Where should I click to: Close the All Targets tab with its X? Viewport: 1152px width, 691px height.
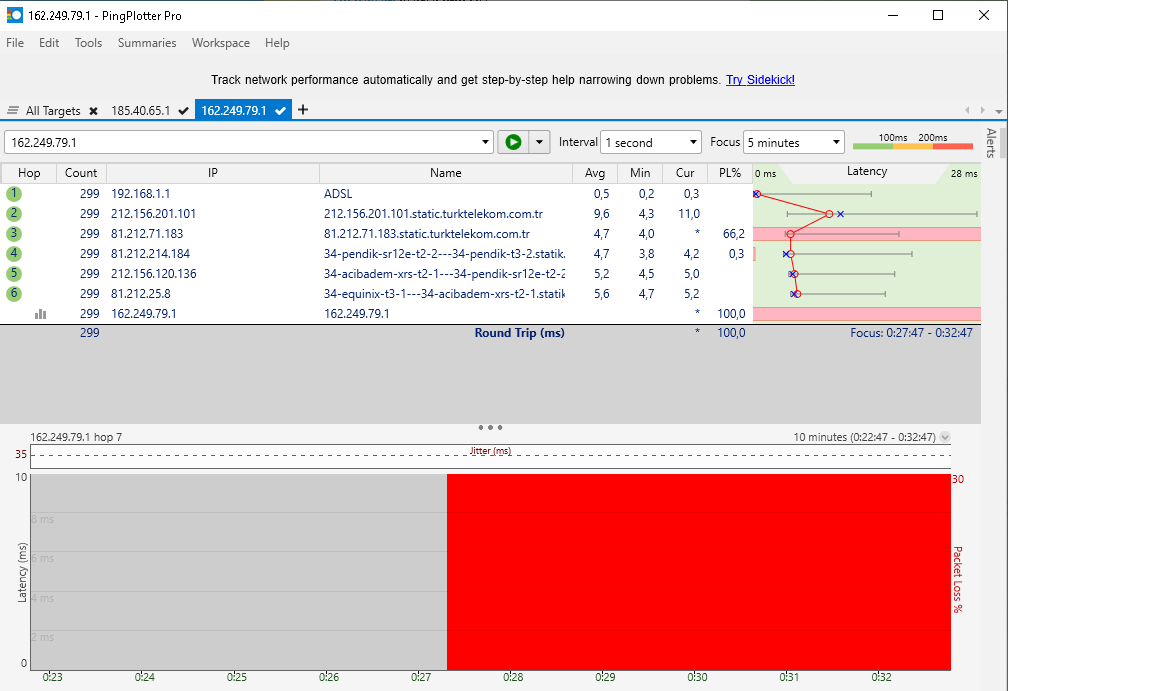tap(93, 111)
